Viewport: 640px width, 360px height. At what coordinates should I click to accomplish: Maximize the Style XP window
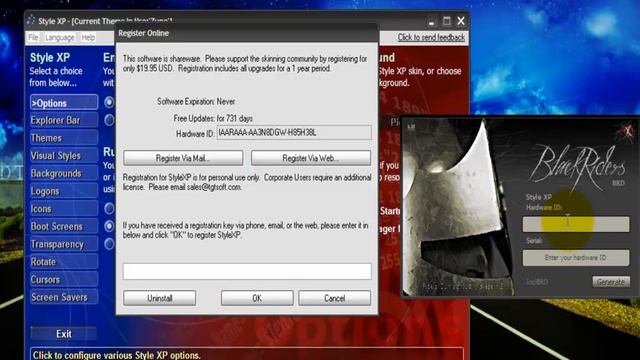(x=447, y=21)
